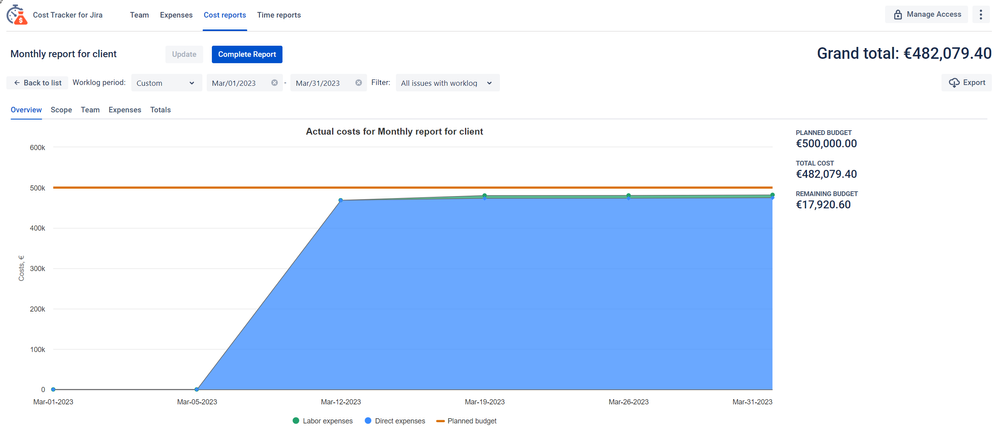999x437 pixels.
Task: Click the cloud export icon
Action: point(954,83)
